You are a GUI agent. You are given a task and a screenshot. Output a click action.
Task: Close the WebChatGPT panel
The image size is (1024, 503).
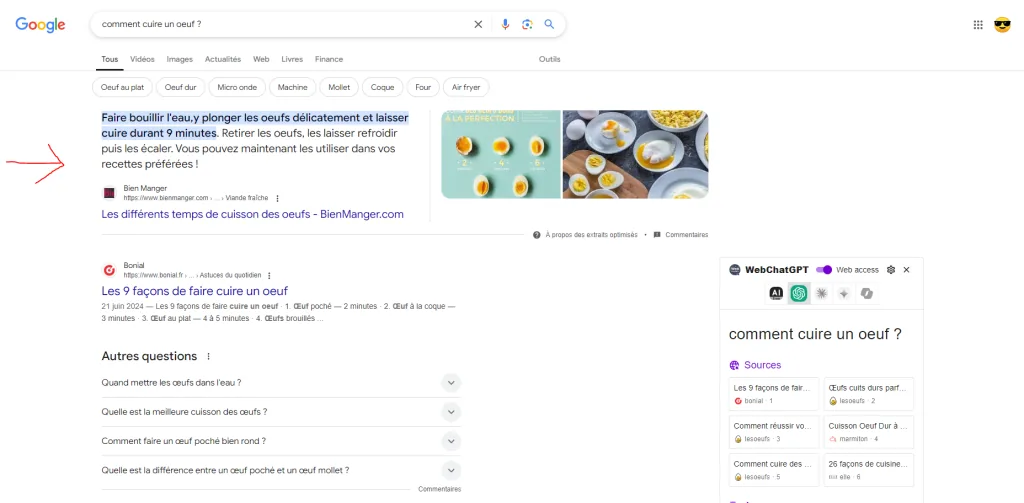(906, 270)
